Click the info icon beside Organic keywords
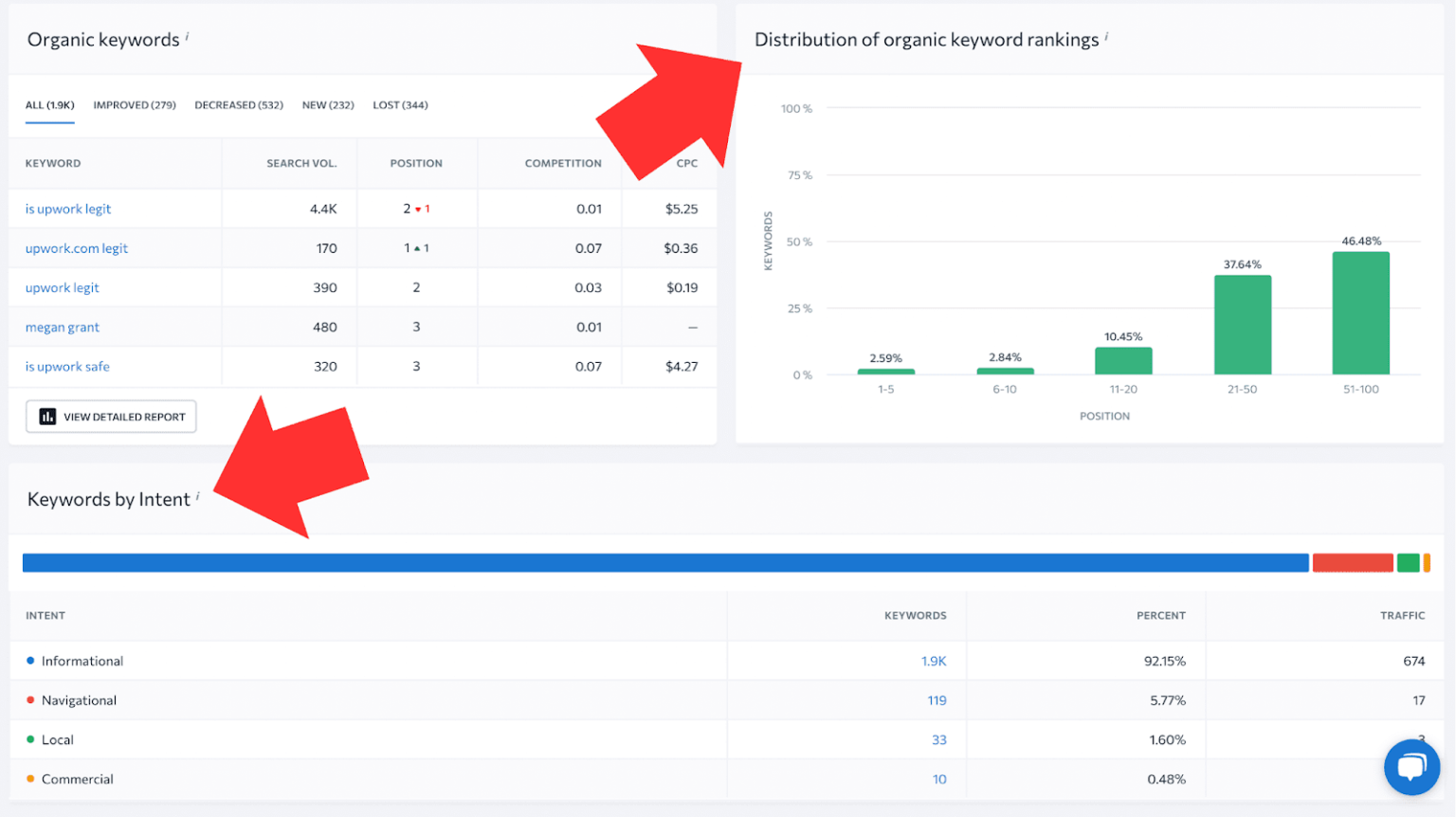Image resolution: width=1456 pixels, height=817 pixels. 189,36
